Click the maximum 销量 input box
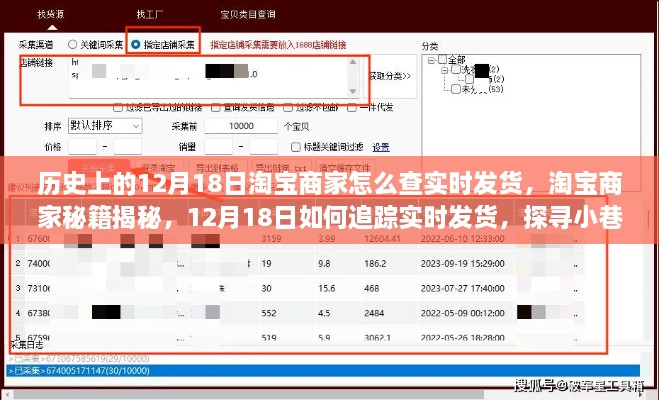 264,147
